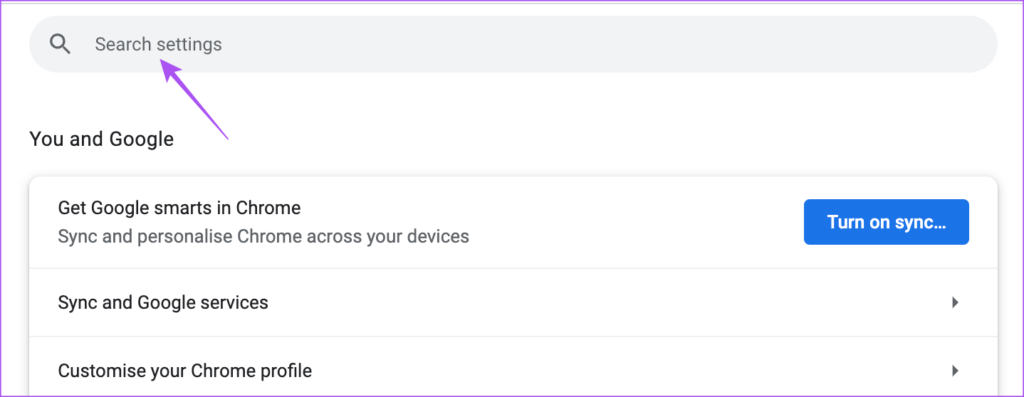Click the Search settings placeholder text
Screen dimensions: 1024x397
click(158, 44)
